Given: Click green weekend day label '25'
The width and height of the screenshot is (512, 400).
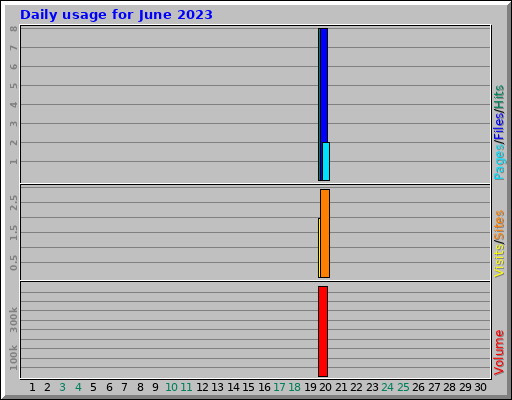Looking at the screenshot, I should (403, 387).
